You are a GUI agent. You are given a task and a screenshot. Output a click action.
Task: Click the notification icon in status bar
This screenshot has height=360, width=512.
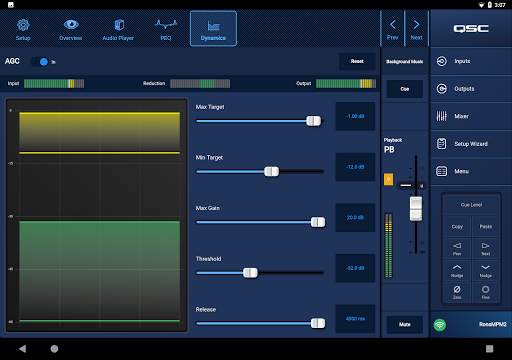[11, 5]
